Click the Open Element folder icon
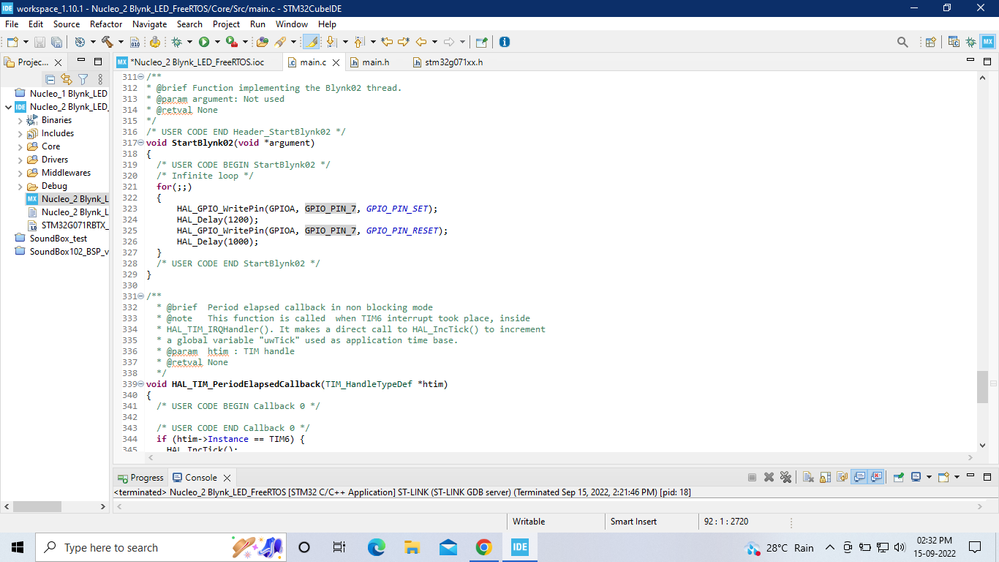The width and height of the screenshot is (999, 562). (x=262, y=42)
